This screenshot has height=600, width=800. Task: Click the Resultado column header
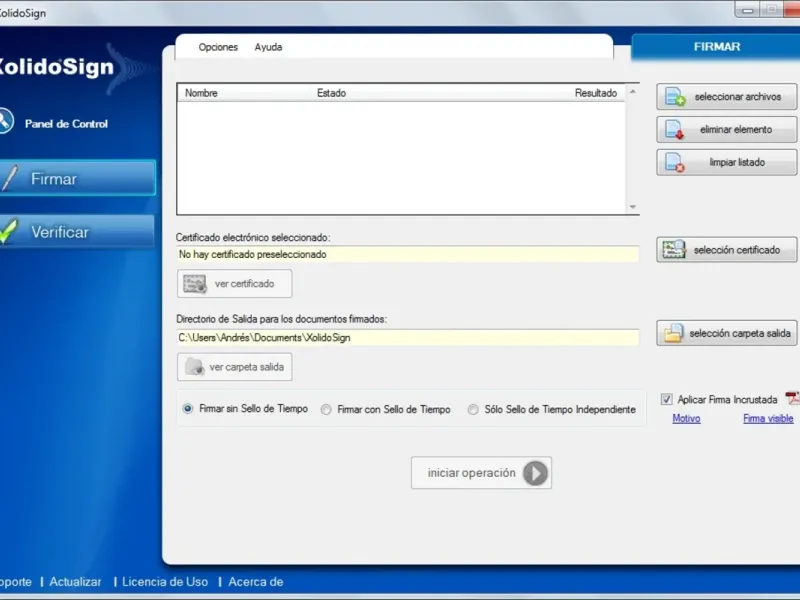pos(596,93)
